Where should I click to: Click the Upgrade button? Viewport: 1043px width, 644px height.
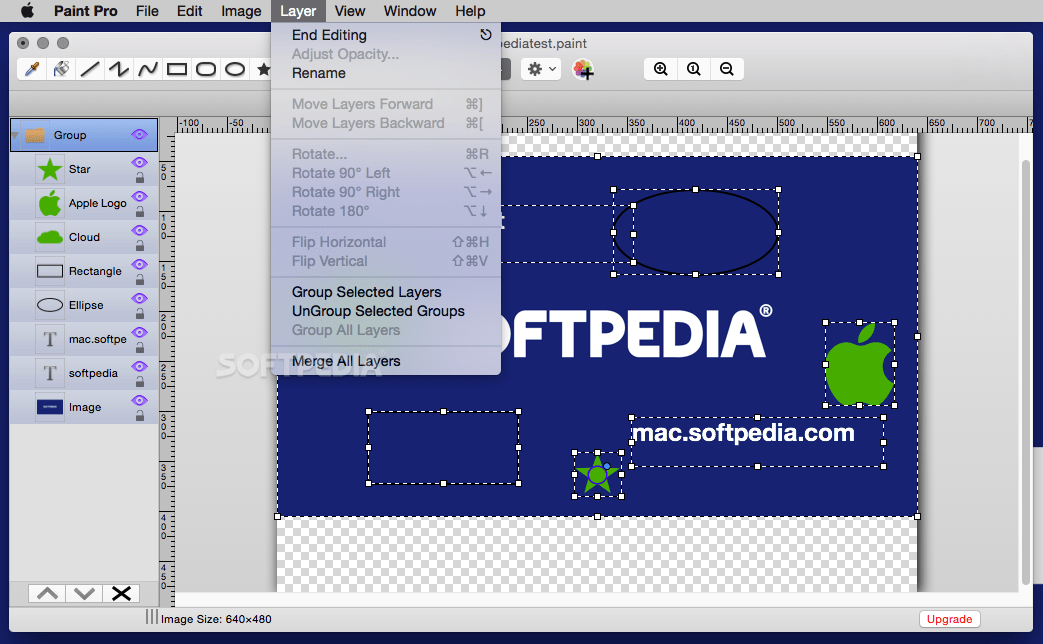click(948, 619)
